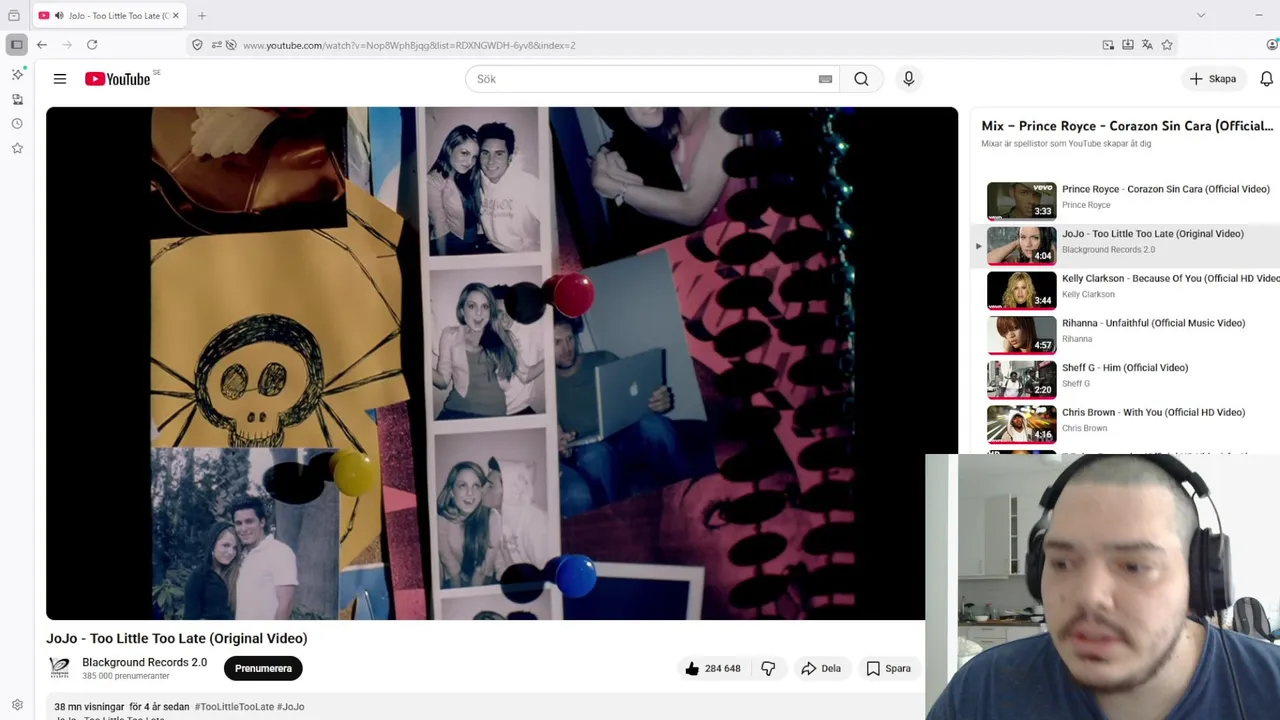Dislike the video with thumbs down

pyautogui.click(x=768, y=668)
